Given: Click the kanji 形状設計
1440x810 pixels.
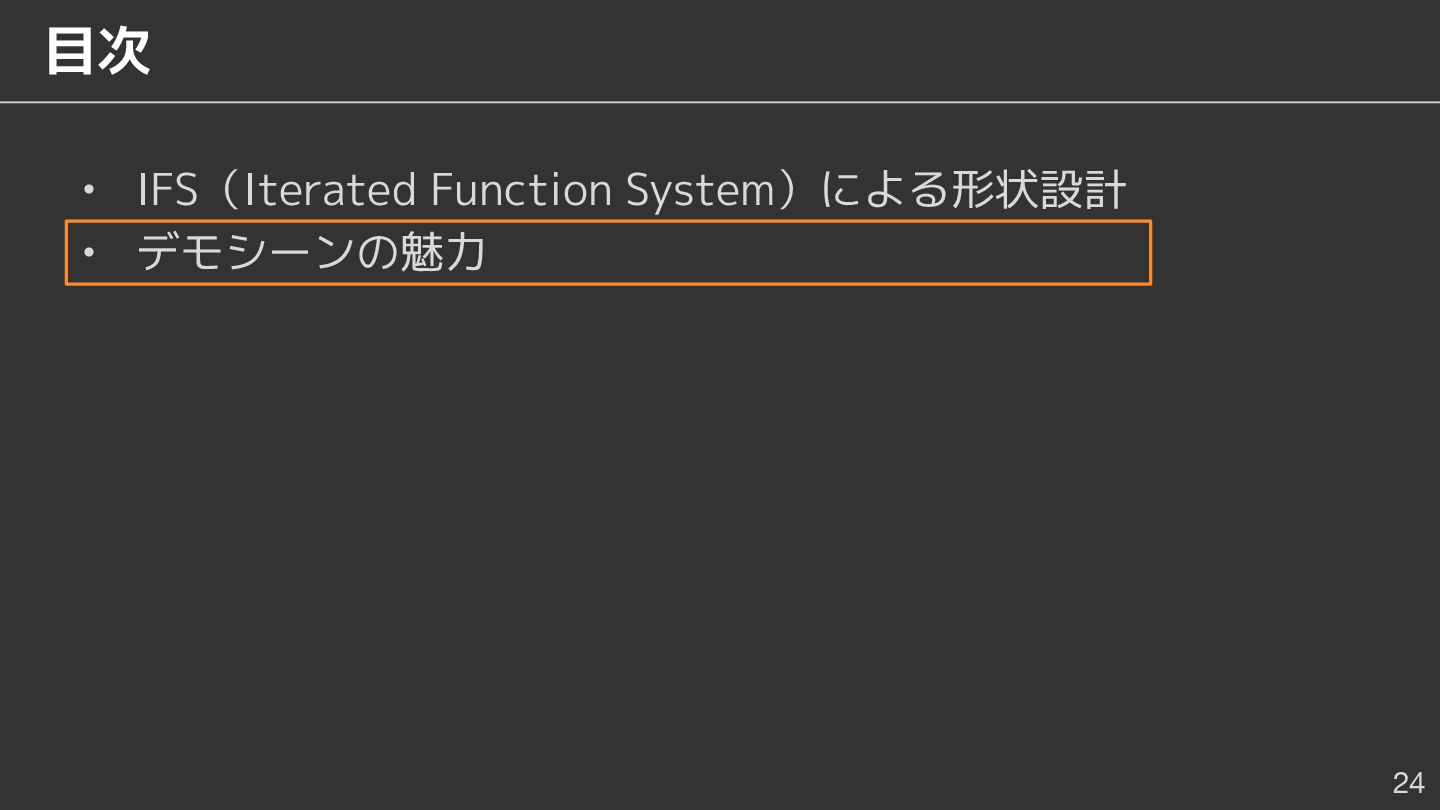Looking at the screenshot, I should (1038, 190).
